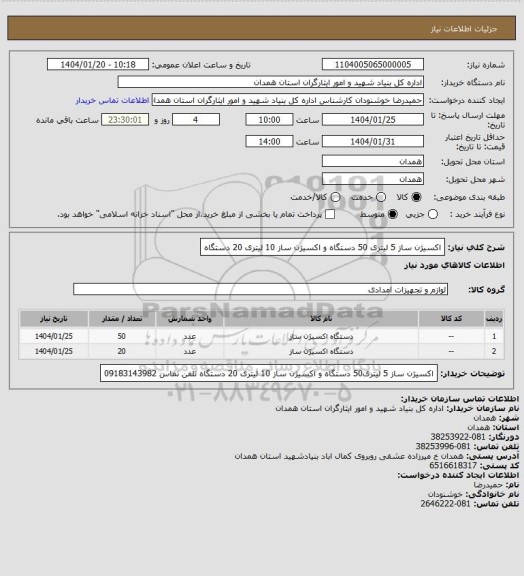The image size is (524, 576).
Task: Click the unit عدد in row 1
Action: (190, 336)
